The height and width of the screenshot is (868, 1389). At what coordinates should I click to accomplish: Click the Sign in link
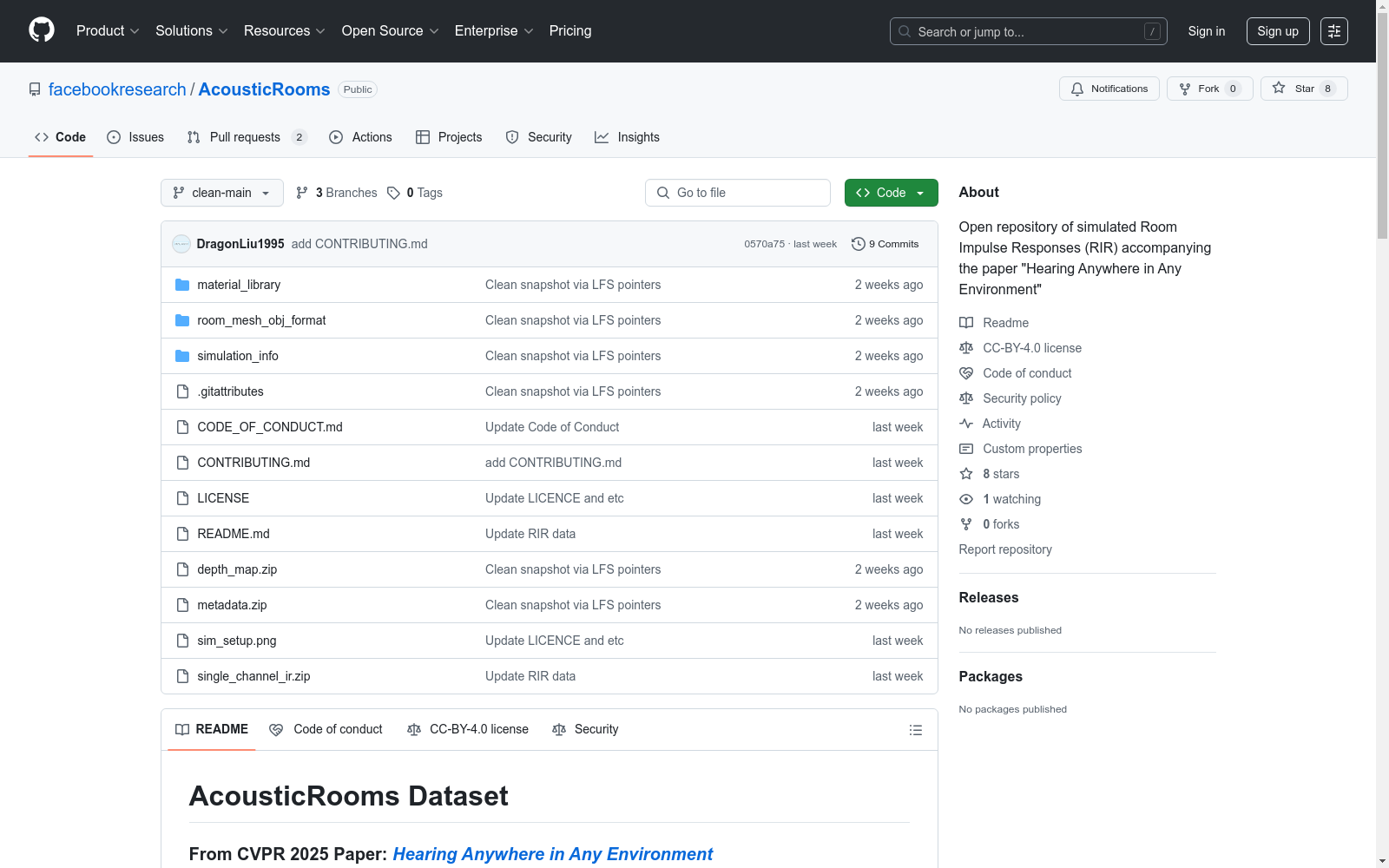pyautogui.click(x=1207, y=31)
